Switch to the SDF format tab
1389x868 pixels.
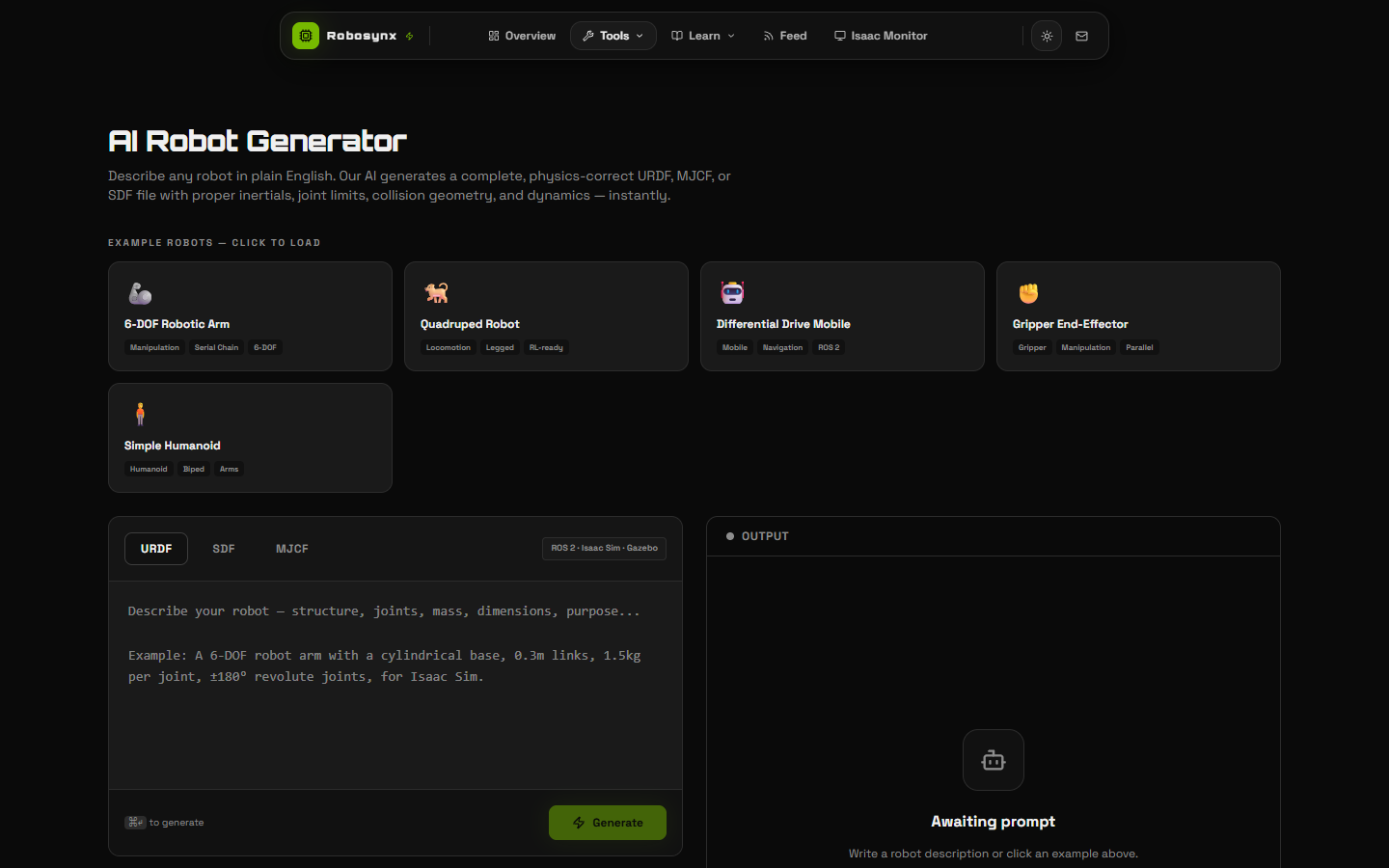[x=224, y=549]
